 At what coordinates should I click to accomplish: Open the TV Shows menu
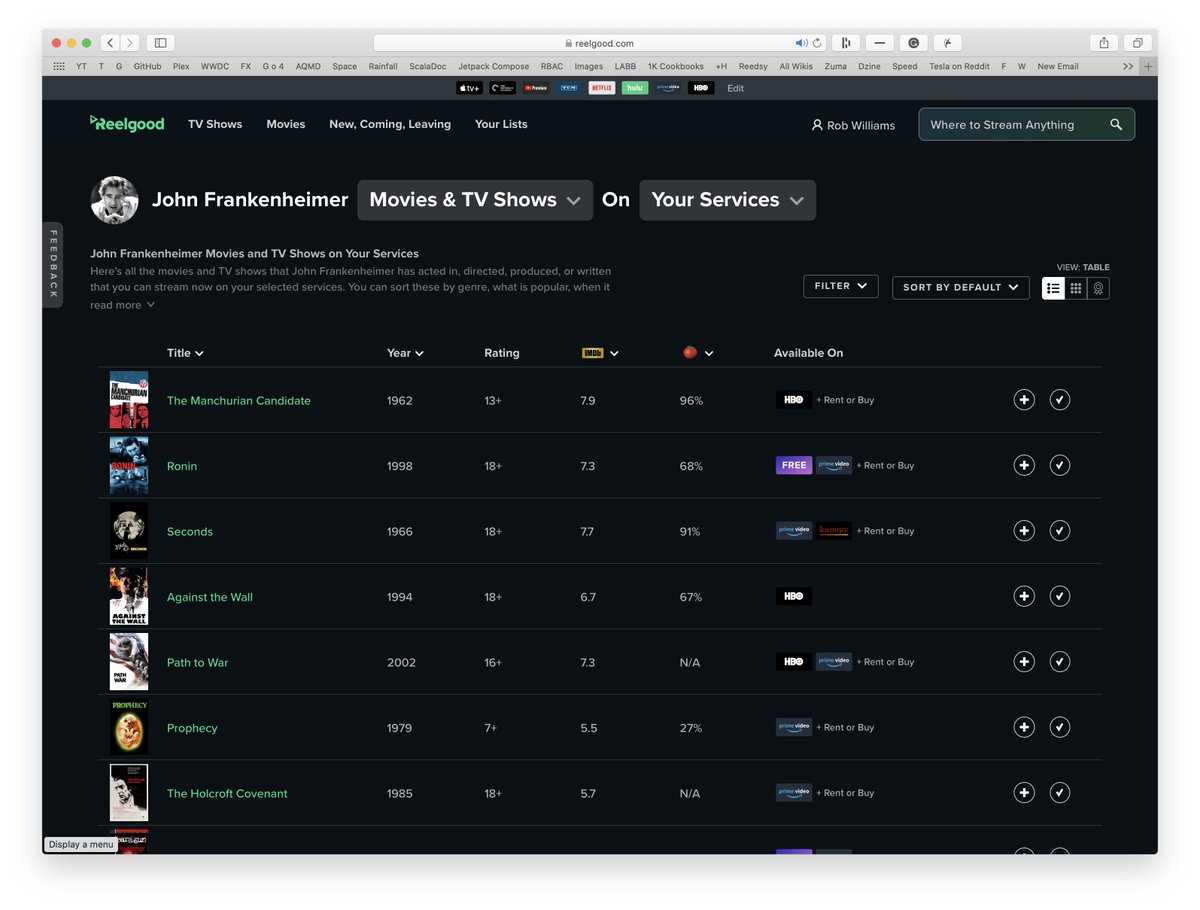pyautogui.click(x=215, y=124)
